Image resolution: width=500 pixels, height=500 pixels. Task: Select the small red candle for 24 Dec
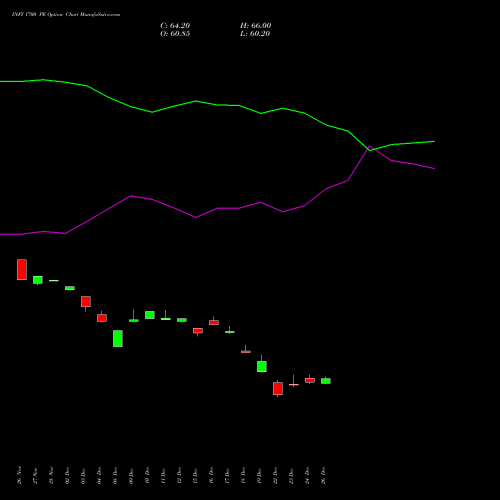310,380
